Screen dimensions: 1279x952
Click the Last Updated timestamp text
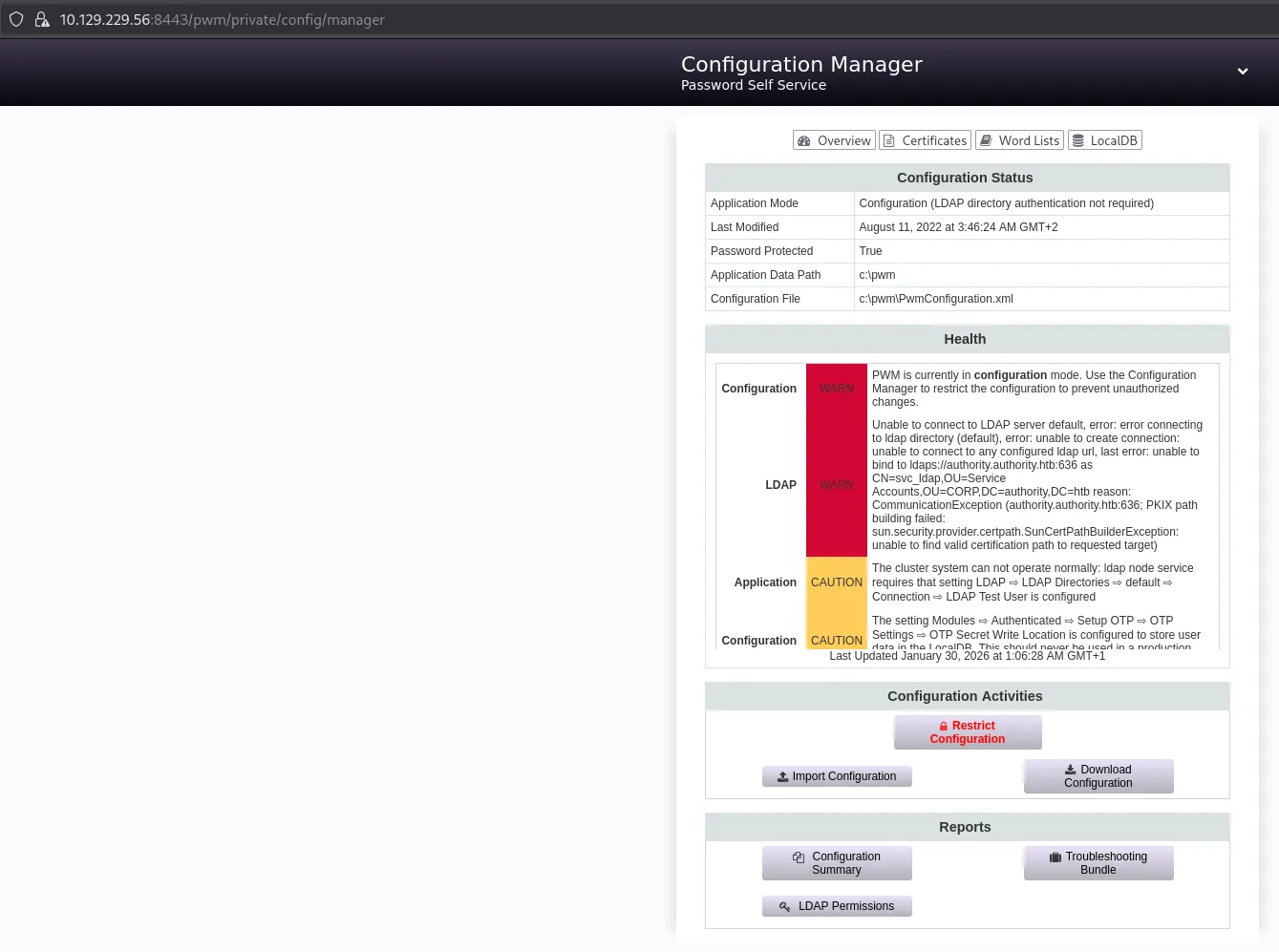point(967,656)
